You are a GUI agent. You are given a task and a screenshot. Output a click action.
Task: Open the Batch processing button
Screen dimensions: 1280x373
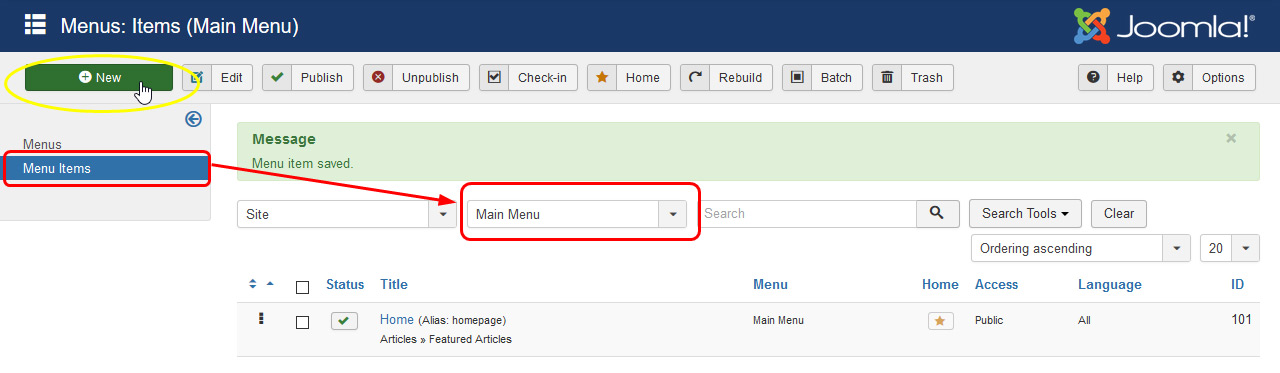point(822,77)
